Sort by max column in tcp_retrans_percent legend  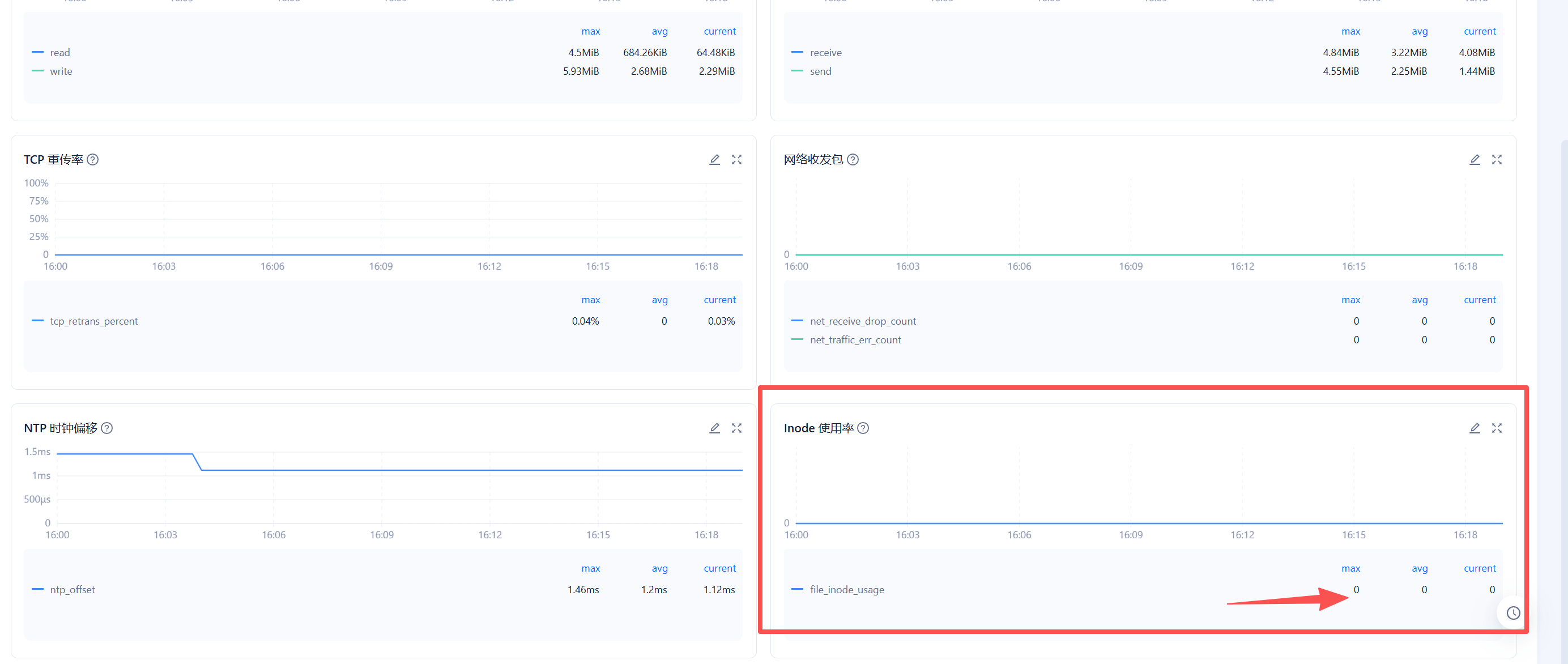590,300
